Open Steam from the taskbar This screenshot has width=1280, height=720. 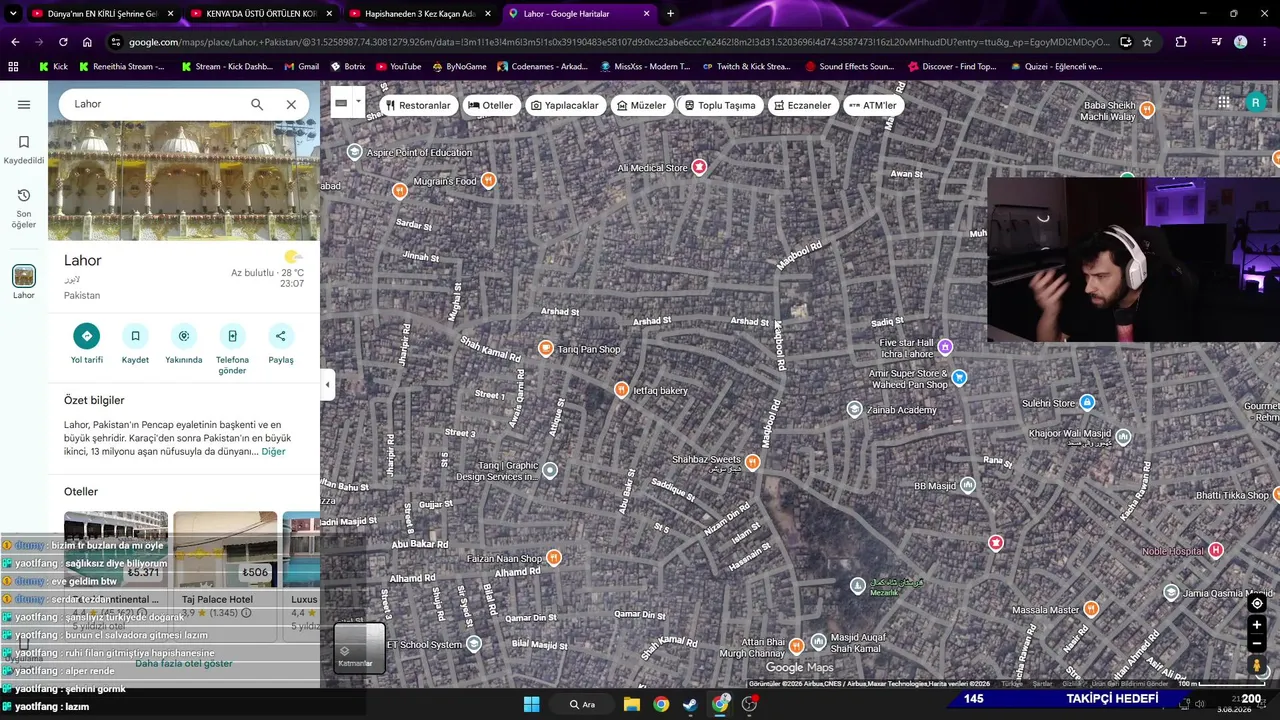690,704
